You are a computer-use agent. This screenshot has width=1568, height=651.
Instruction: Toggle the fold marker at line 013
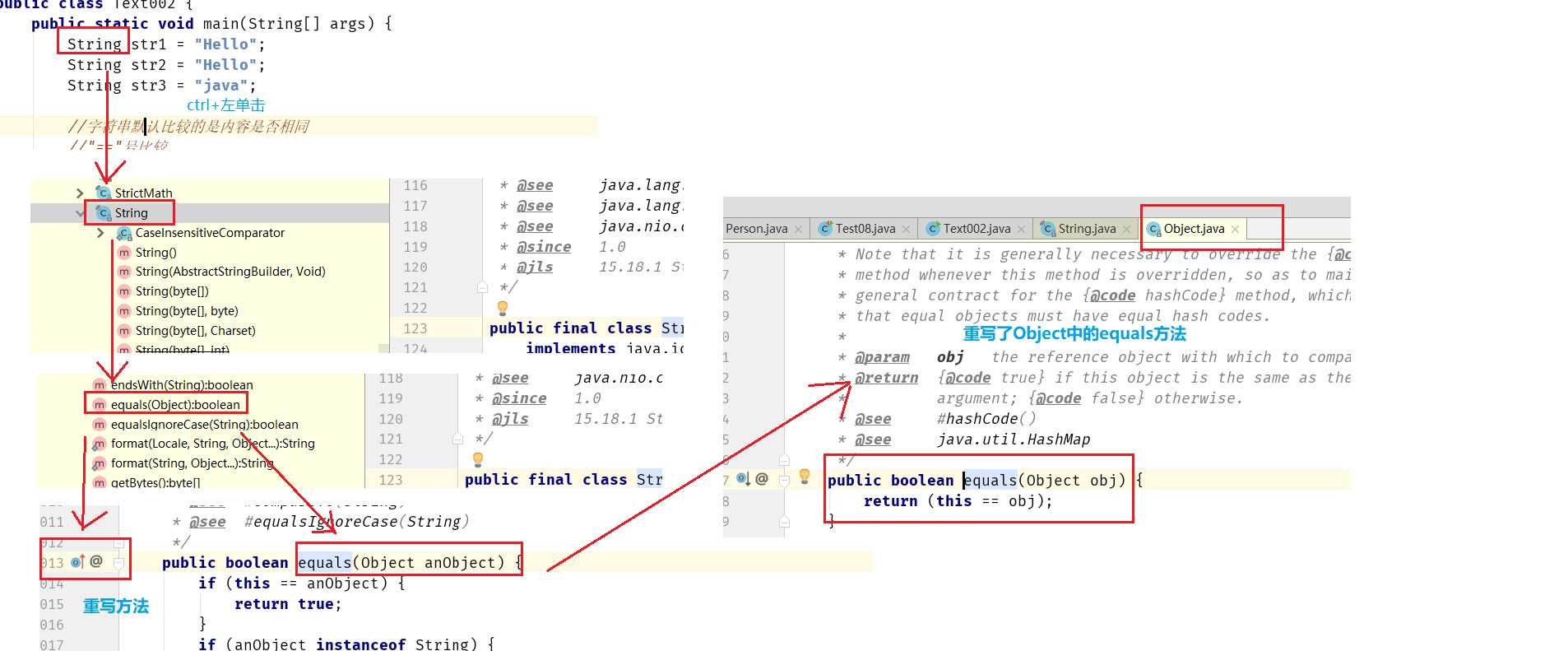click(x=119, y=563)
